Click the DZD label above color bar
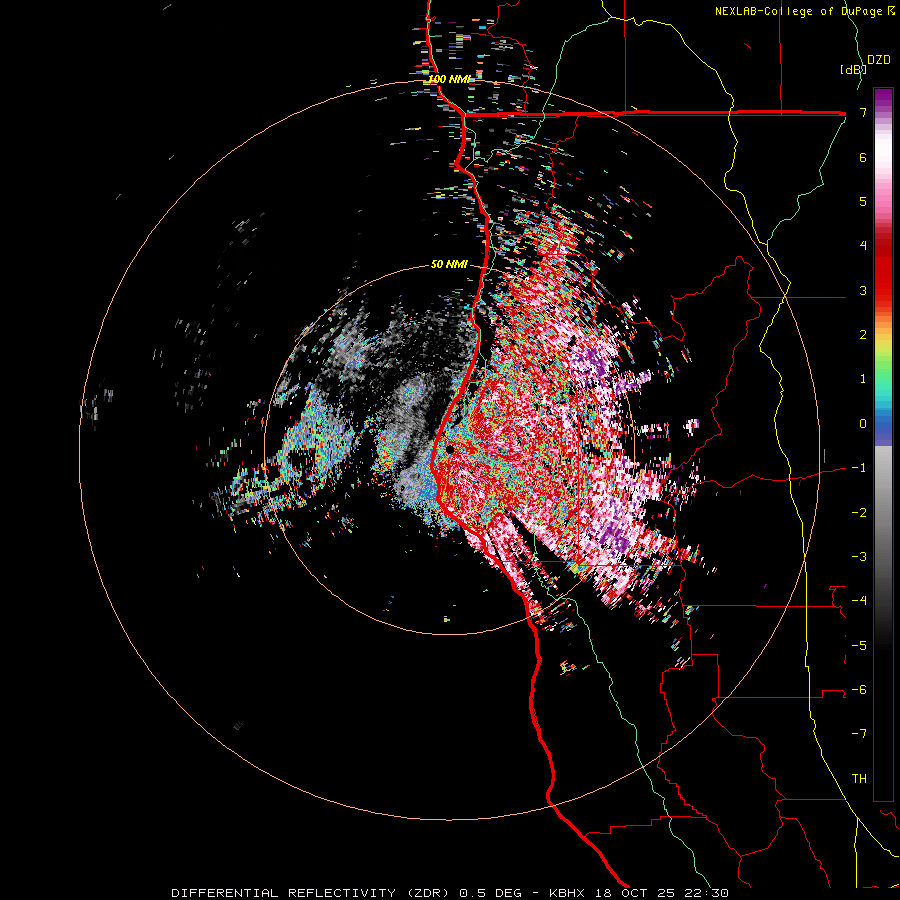The height and width of the screenshot is (900, 900). click(x=879, y=60)
